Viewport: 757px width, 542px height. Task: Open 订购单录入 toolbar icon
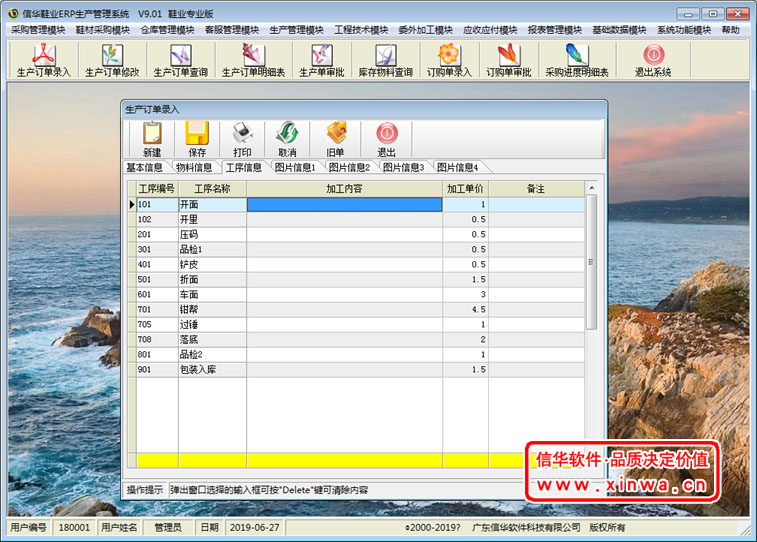(x=449, y=60)
